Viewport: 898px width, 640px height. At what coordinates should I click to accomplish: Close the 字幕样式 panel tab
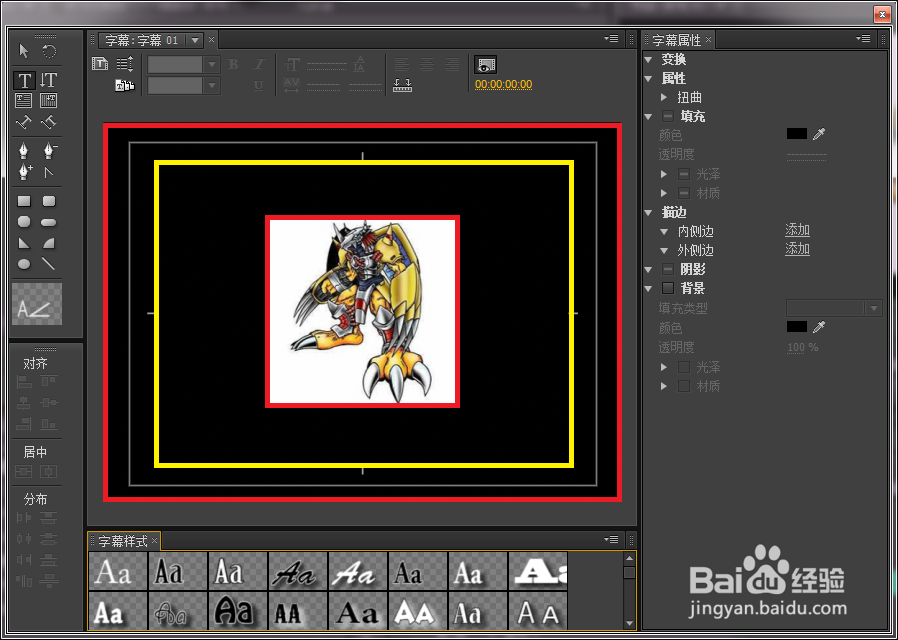click(x=155, y=540)
